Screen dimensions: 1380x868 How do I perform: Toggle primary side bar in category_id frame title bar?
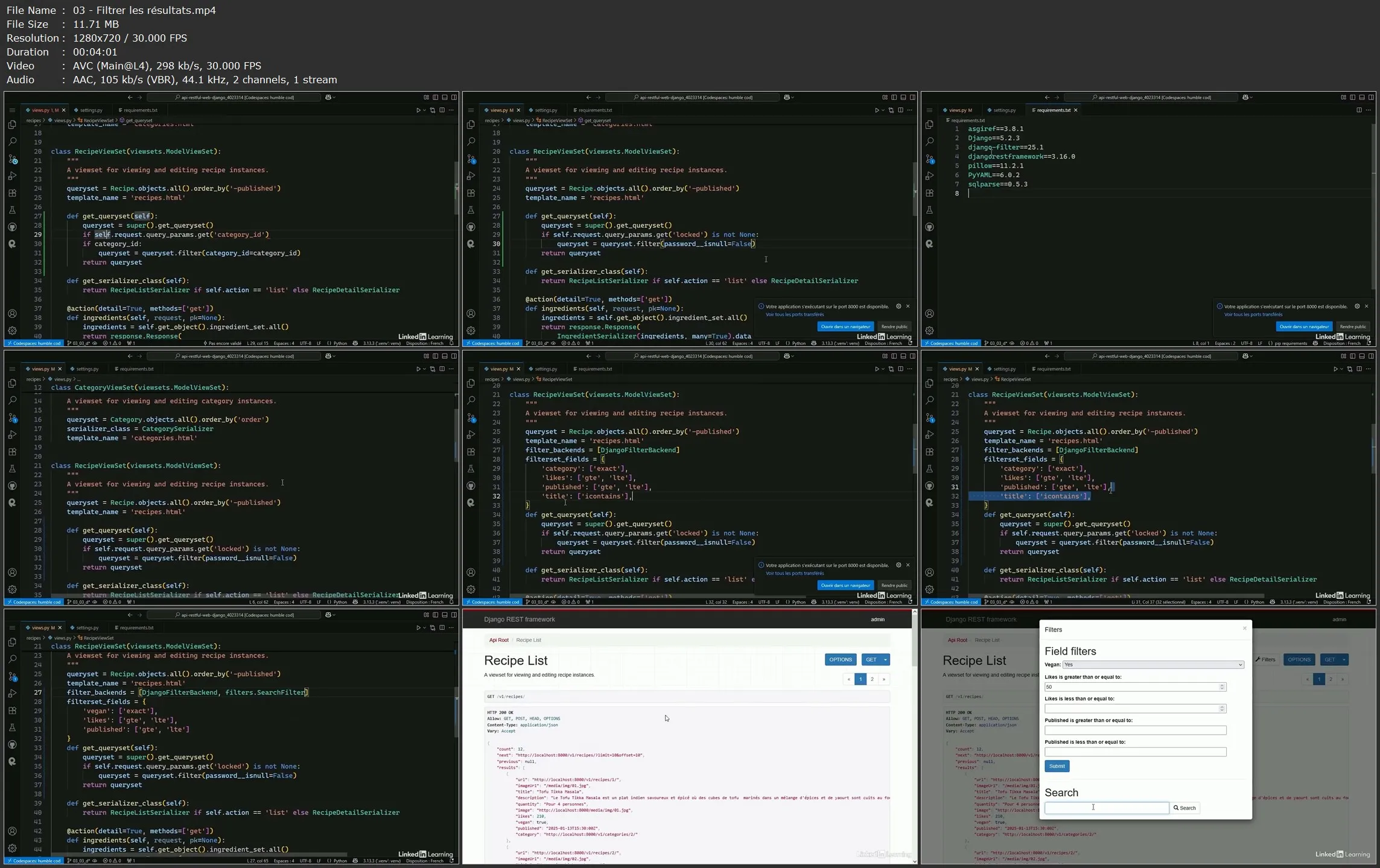(x=435, y=97)
